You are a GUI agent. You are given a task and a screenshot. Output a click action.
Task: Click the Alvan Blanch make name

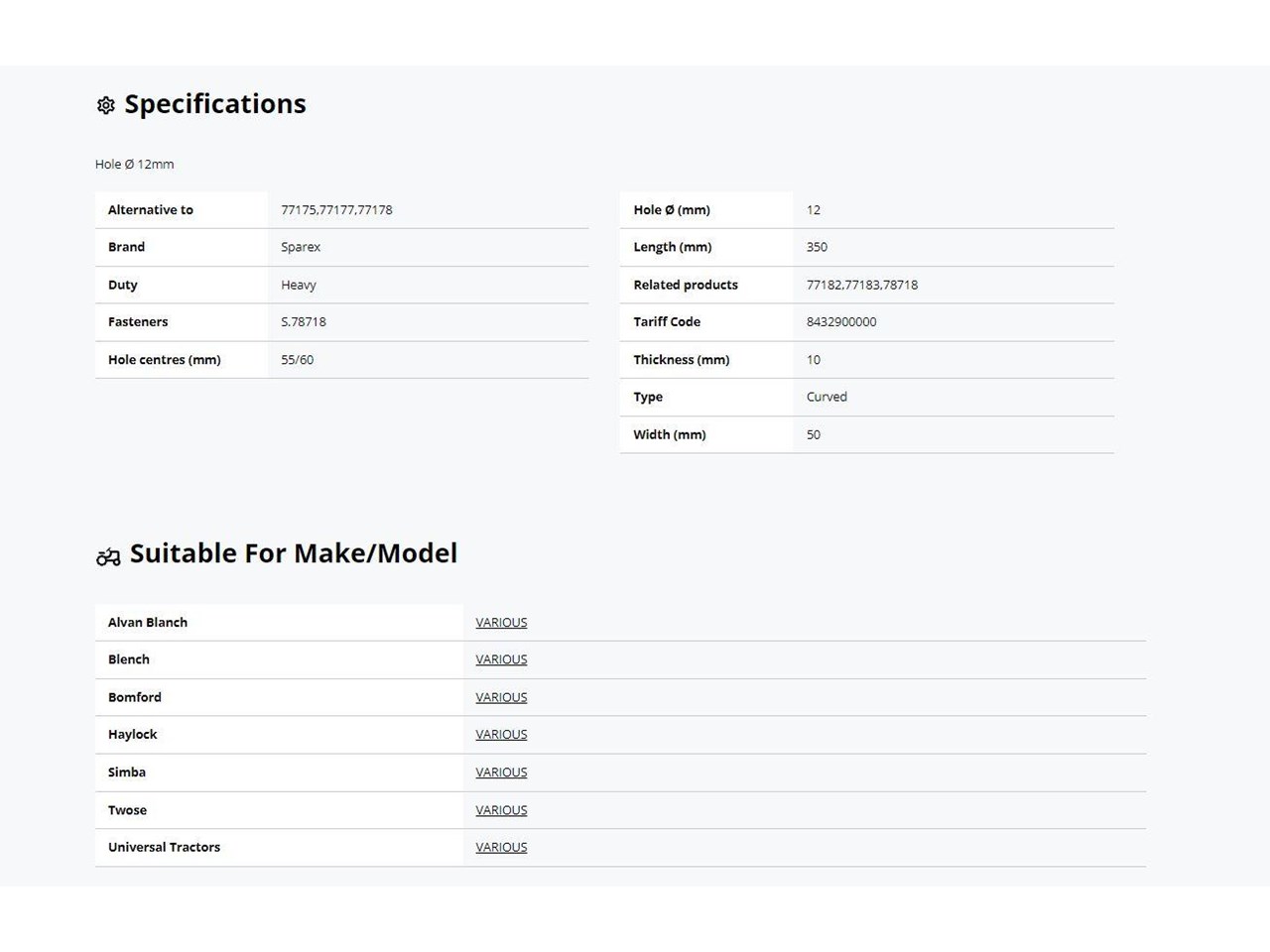(148, 623)
